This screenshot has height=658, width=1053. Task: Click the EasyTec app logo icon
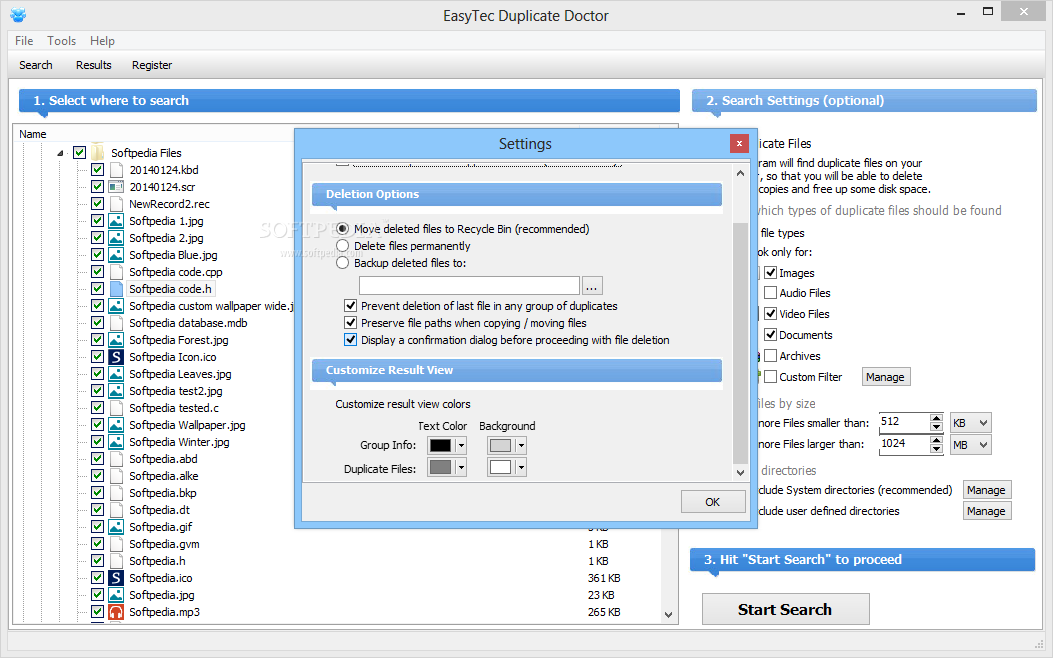[18, 14]
